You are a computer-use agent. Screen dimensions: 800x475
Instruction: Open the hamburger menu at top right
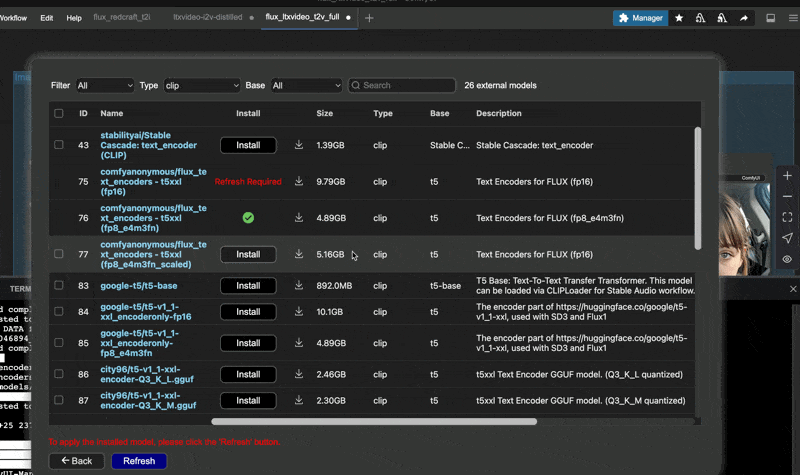(x=793, y=18)
